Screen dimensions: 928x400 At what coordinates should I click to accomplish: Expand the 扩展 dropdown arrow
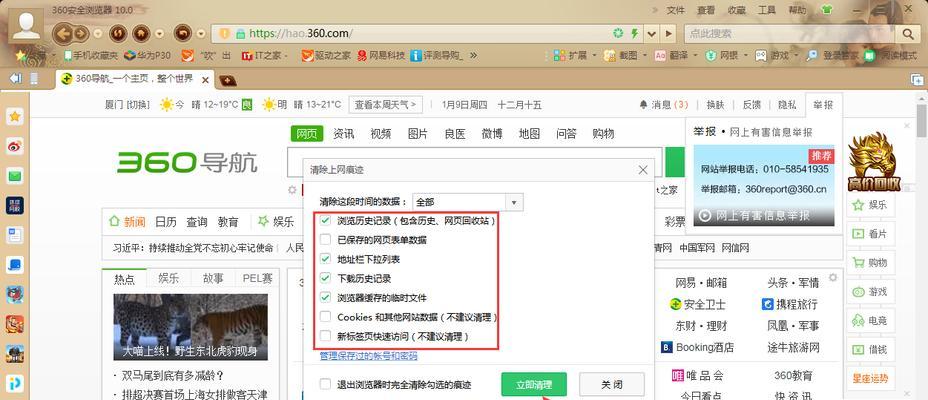click(594, 55)
